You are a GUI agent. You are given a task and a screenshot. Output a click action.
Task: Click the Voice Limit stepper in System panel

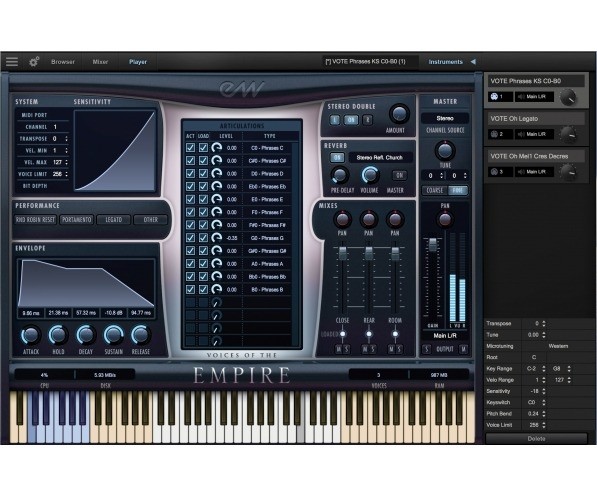click(x=67, y=174)
